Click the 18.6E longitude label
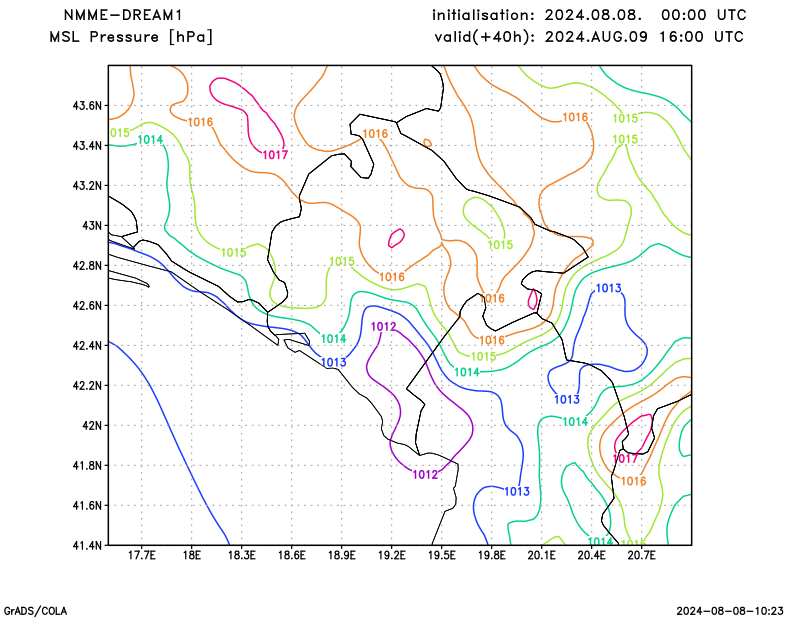The width and height of the screenshot is (800, 618). [291, 555]
